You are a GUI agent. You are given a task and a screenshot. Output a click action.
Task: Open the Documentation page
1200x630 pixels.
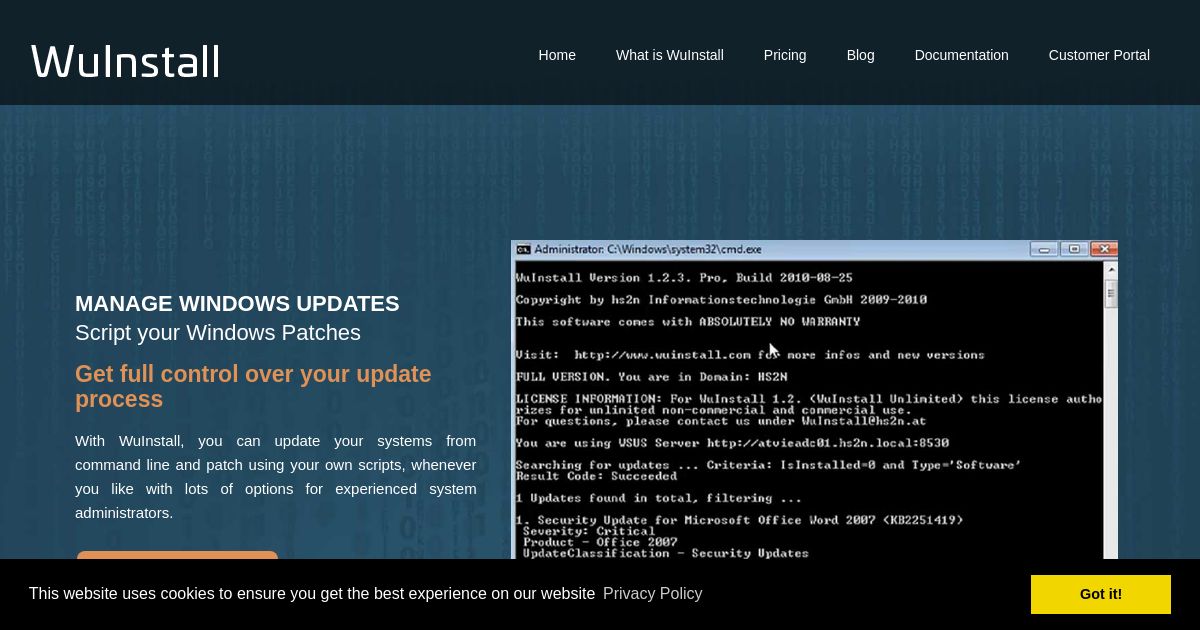coord(962,55)
